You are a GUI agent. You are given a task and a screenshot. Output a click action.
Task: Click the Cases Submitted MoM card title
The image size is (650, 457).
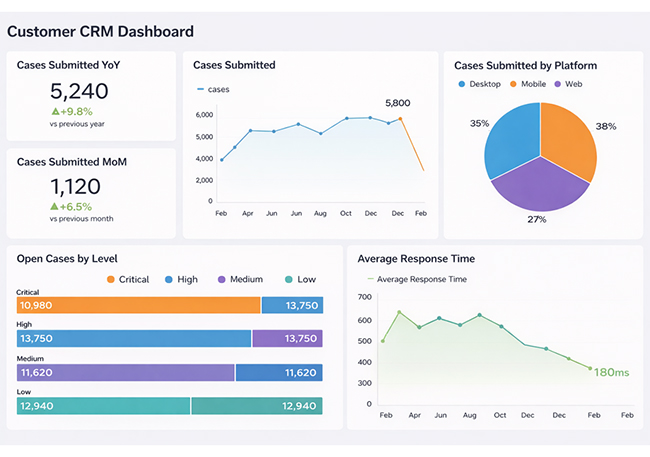72,162
